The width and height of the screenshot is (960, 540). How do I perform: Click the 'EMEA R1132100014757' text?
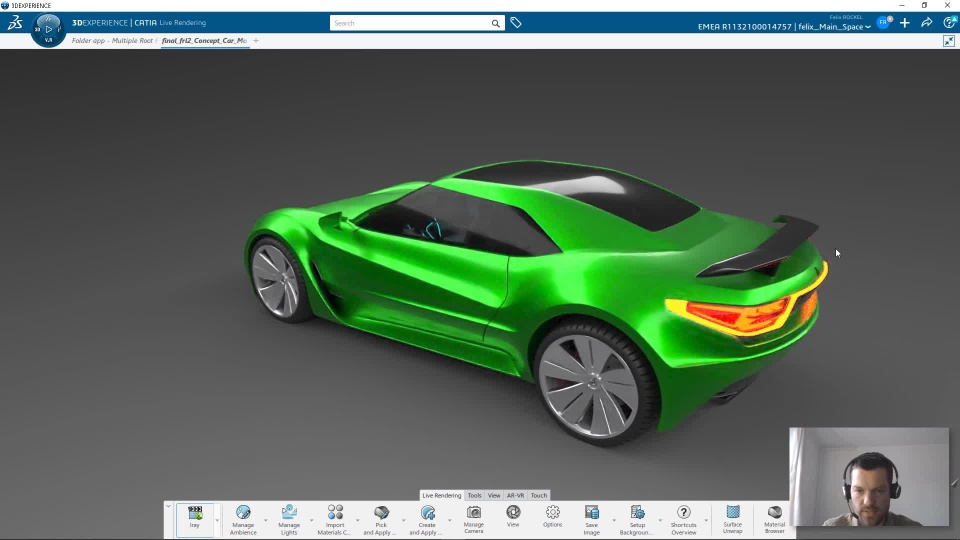[744, 27]
